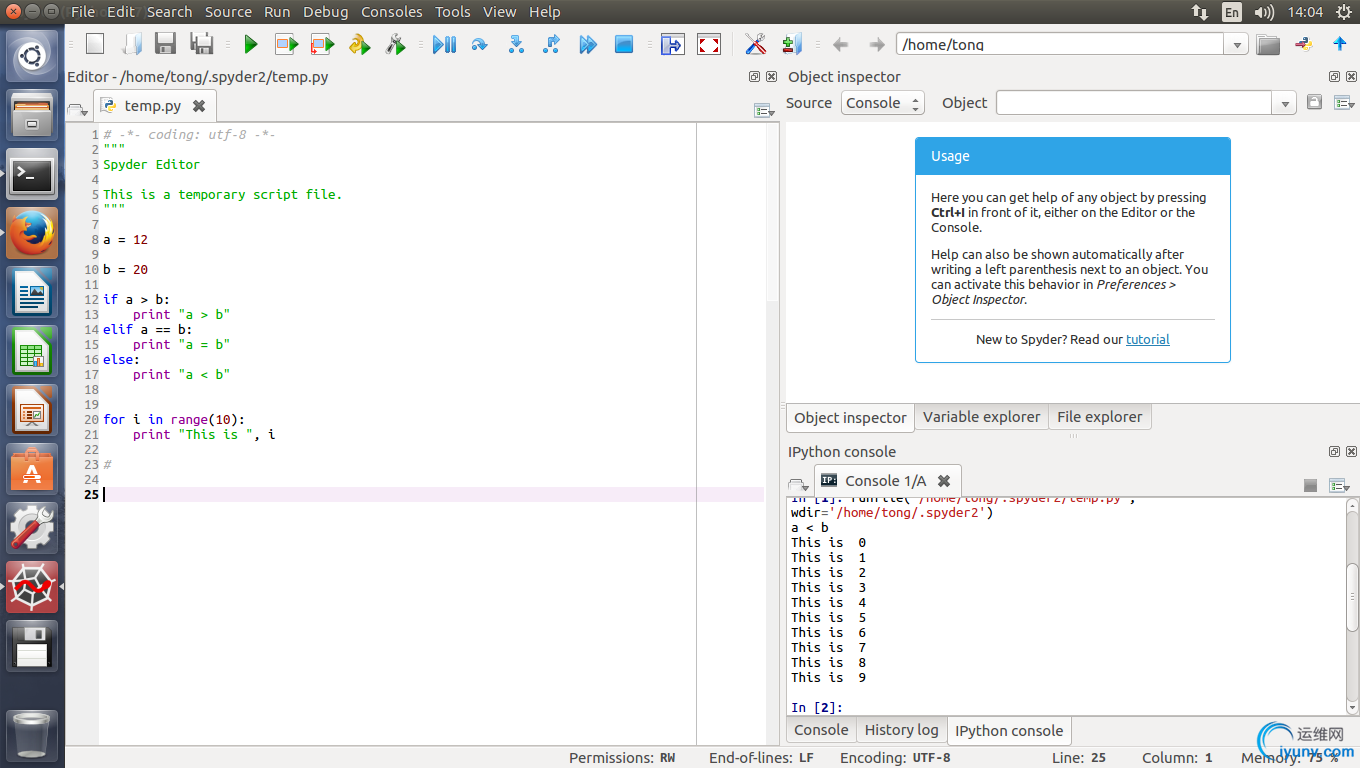Change the Source combo box from Console
Screen dimensions: 1360x768
[x=882, y=103]
